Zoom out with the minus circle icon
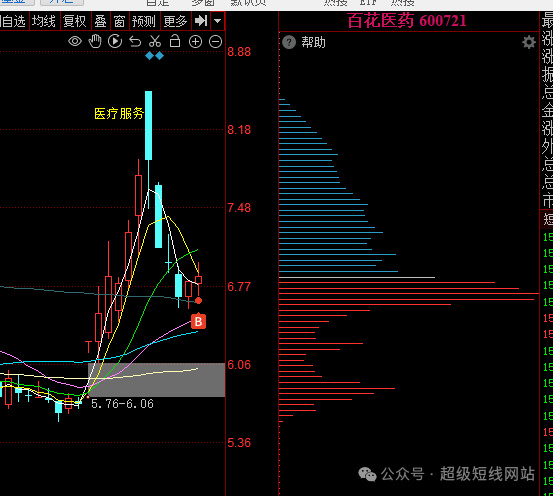 click(215, 42)
